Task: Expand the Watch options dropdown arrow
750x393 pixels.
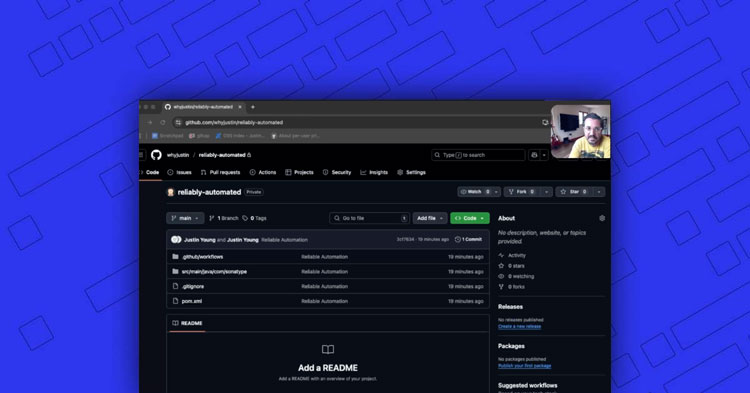Action: [x=496, y=192]
